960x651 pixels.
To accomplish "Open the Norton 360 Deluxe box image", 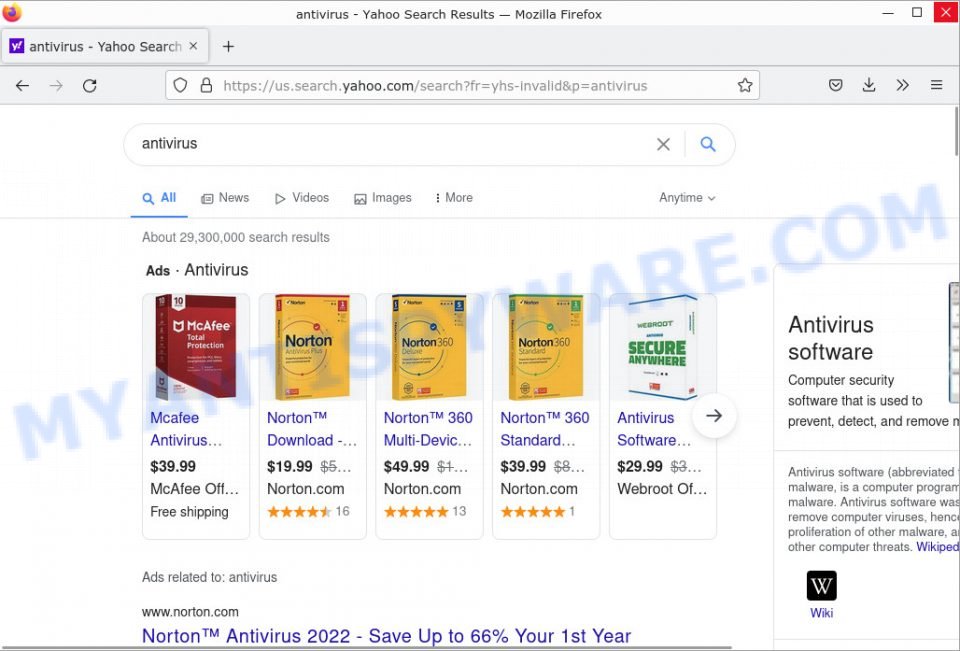I will (429, 347).
